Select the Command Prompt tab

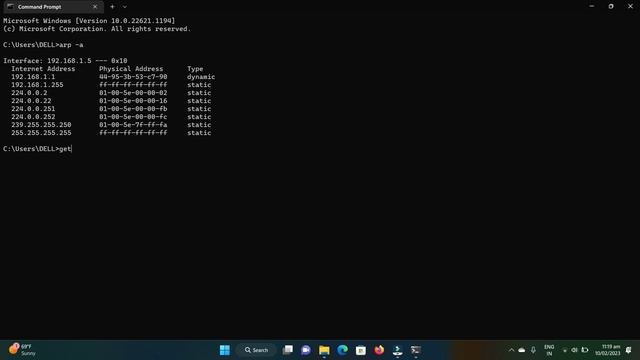tap(52, 7)
